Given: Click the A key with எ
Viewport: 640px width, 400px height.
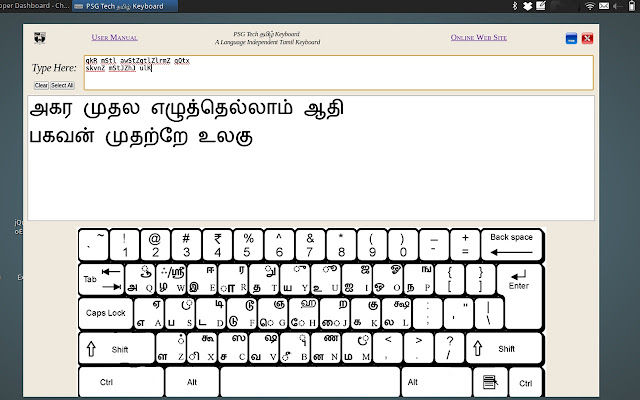Looking at the screenshot, I should point(149,313).
